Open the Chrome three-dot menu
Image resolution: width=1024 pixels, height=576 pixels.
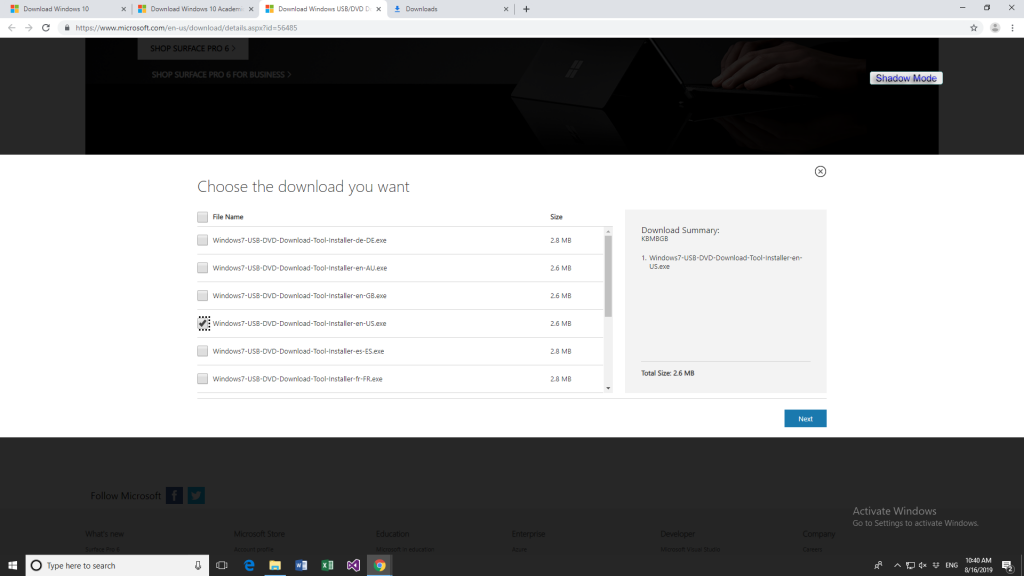click(1012, 27)
